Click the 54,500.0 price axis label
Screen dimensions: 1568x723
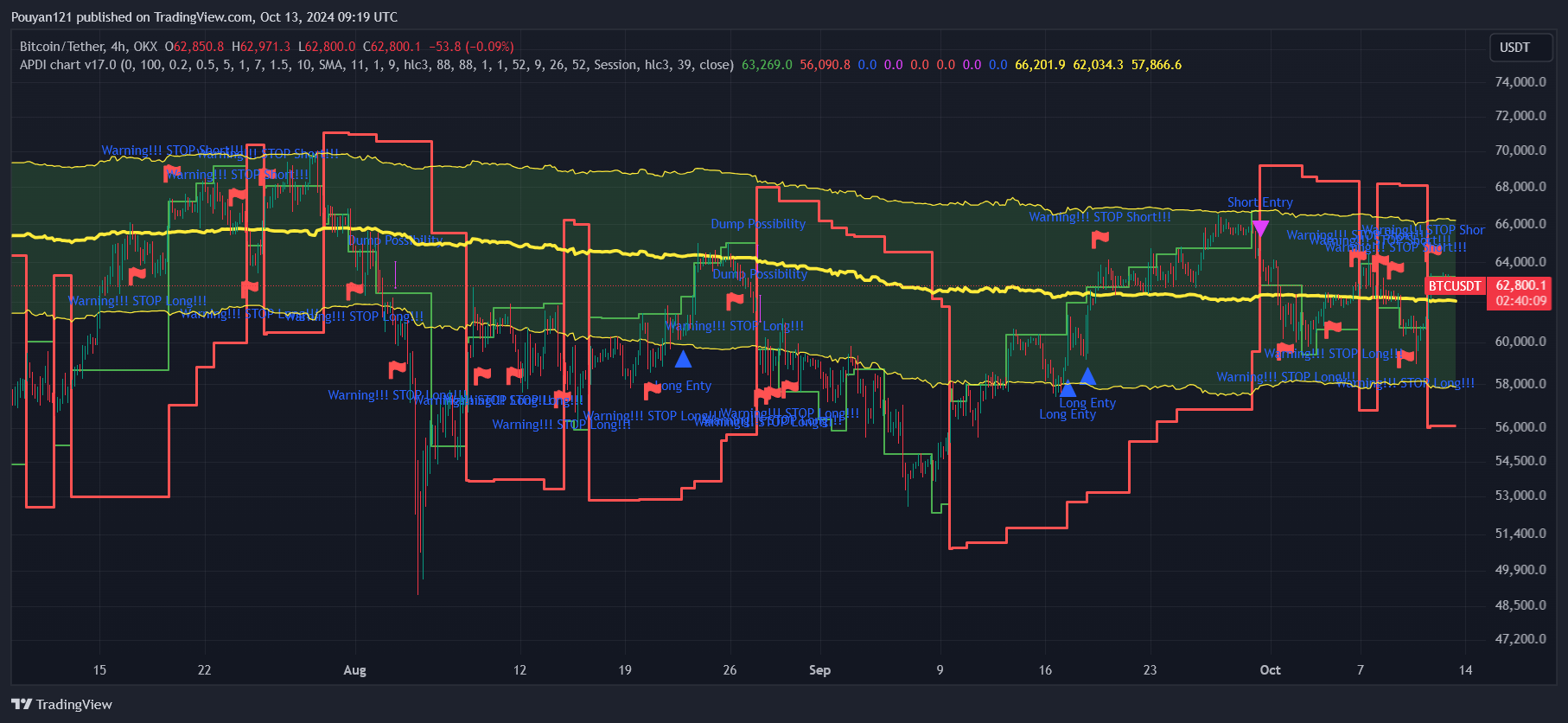tap(1520, 461)
